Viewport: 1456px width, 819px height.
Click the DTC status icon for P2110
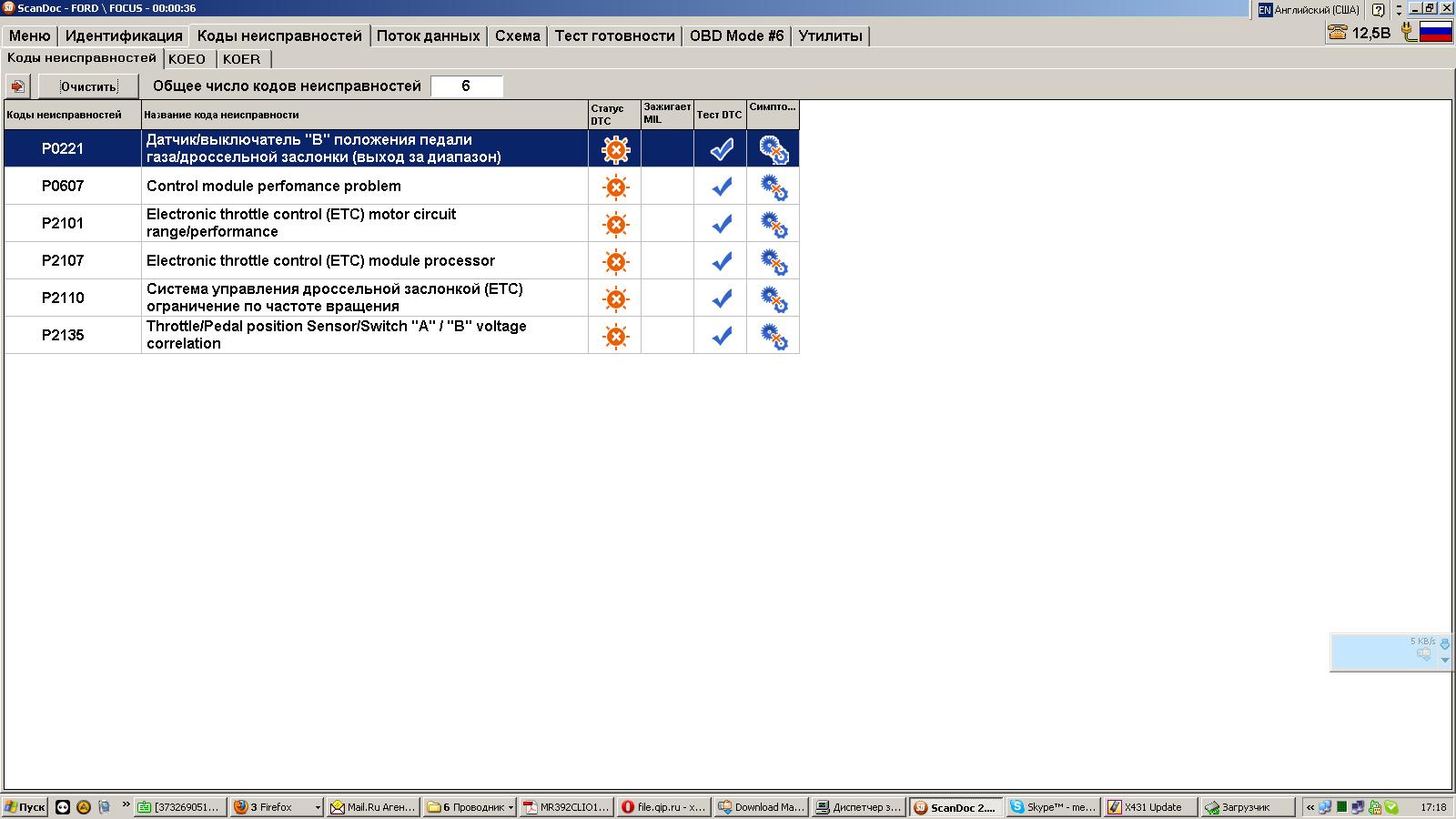click(x=616, y=298)
